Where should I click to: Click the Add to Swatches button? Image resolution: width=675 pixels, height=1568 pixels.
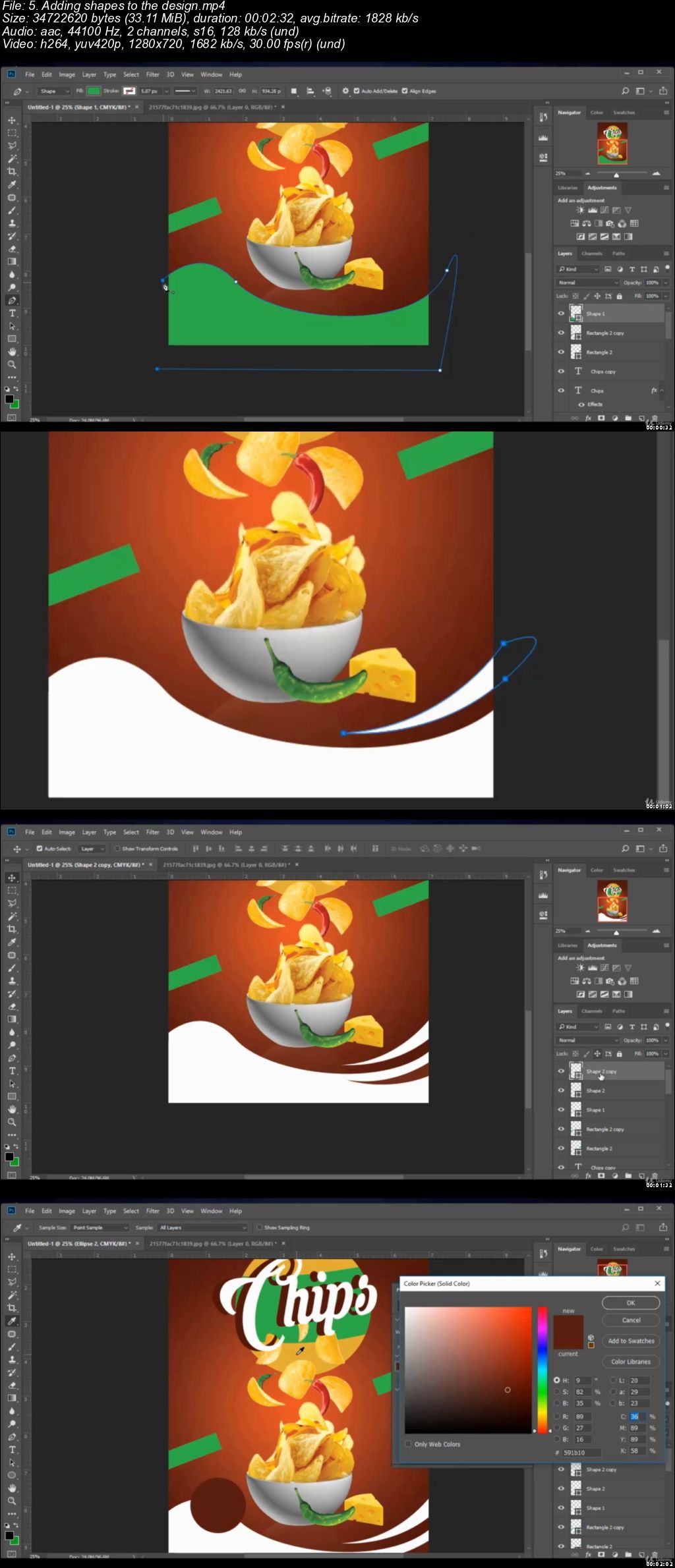tap(631, 1341)
